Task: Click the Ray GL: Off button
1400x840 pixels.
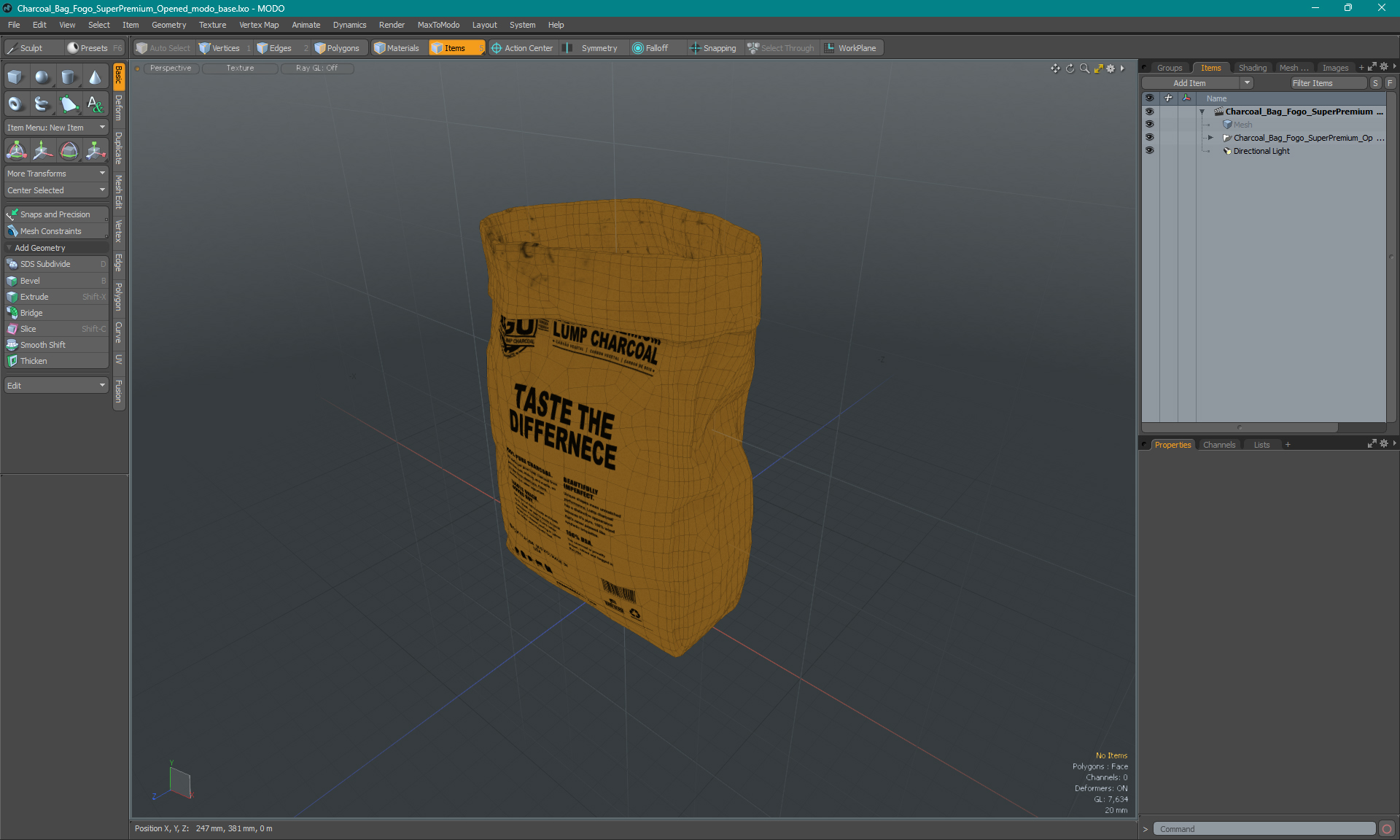Action: coord(317,69)
